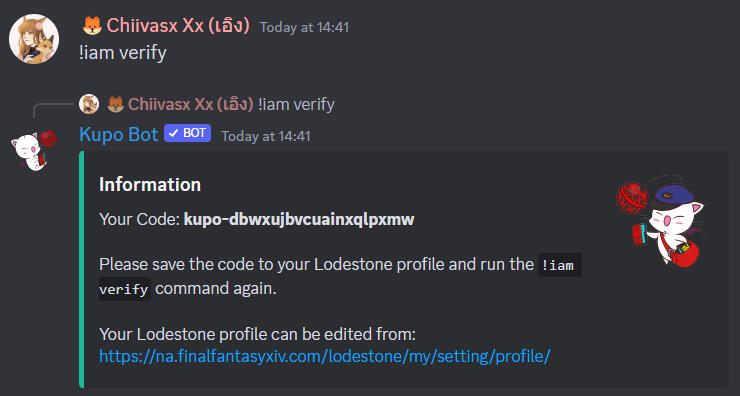Click the verified checkmark in BOT badge

(173, 134)
